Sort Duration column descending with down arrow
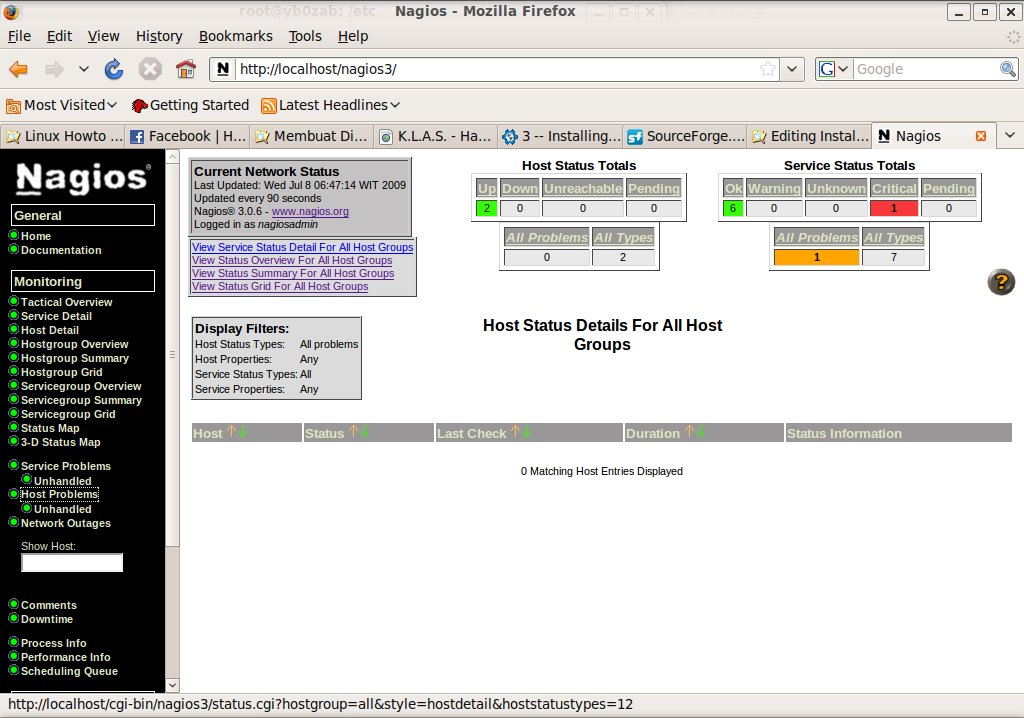The height and width of the screenshot is (718, 1024). coord(701,432)
